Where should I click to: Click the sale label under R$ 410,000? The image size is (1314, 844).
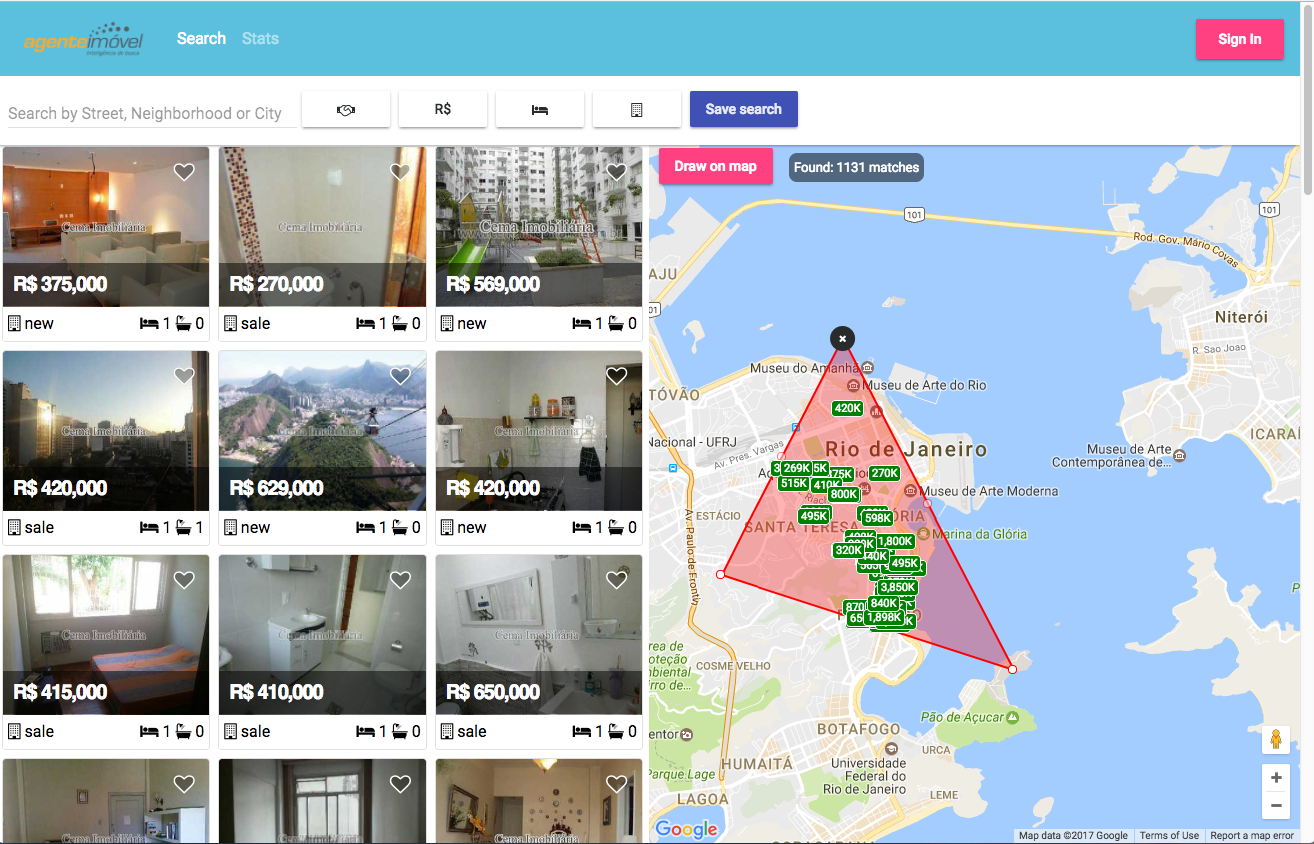pos(255,731)
